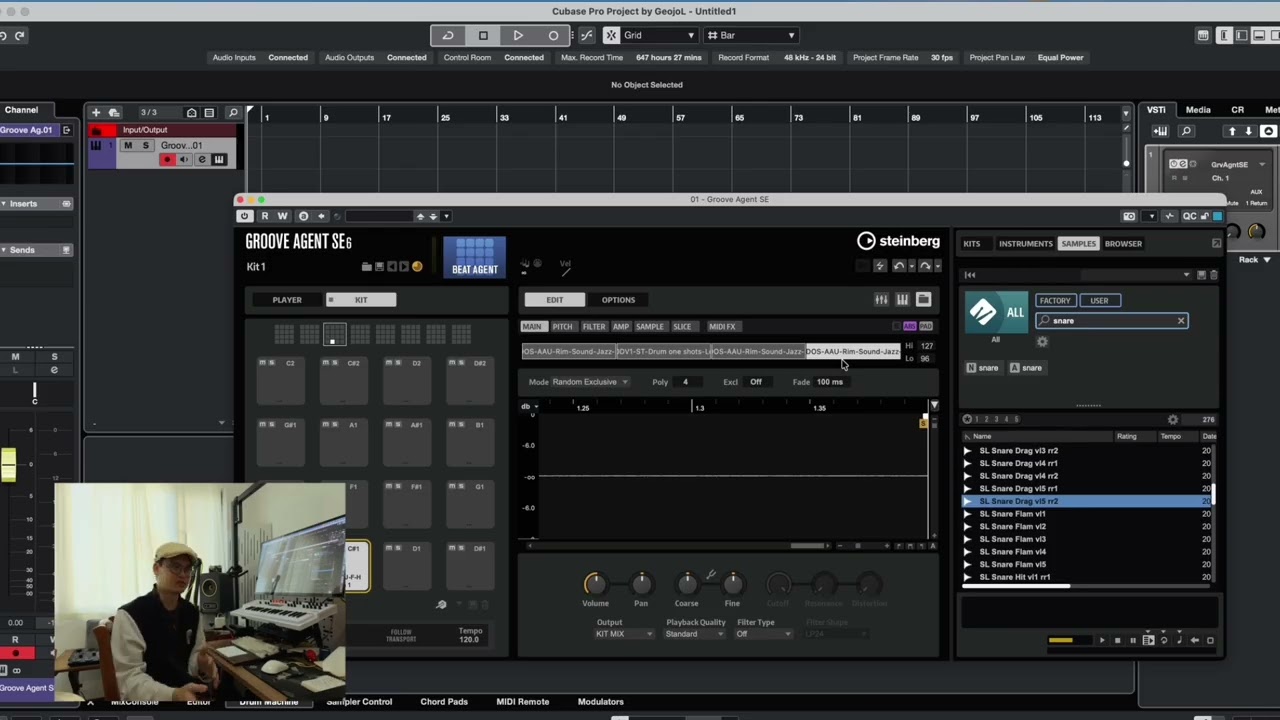
Task: Open the EDIT page
Action: point(555,300)
